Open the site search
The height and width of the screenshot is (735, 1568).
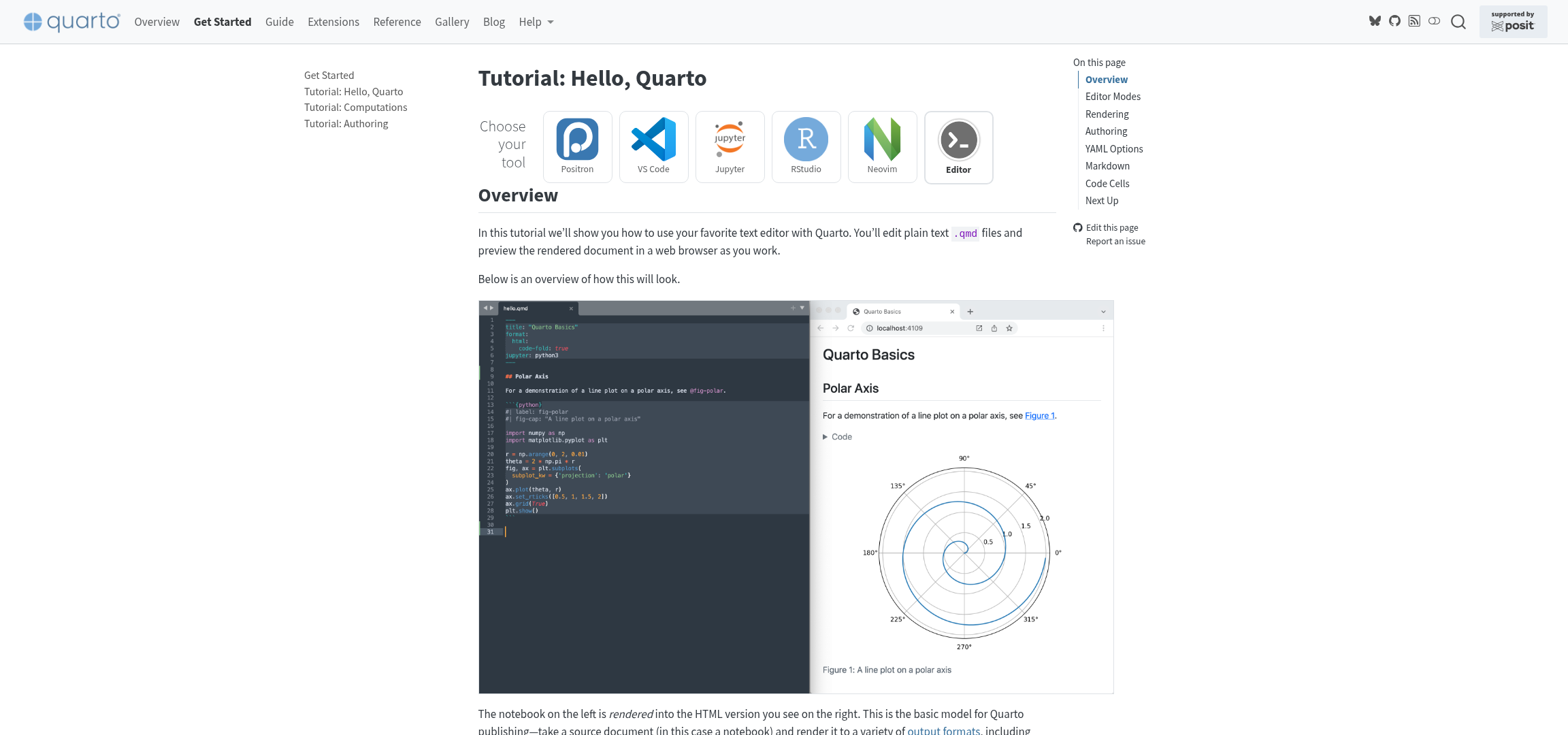point(1458,21)
